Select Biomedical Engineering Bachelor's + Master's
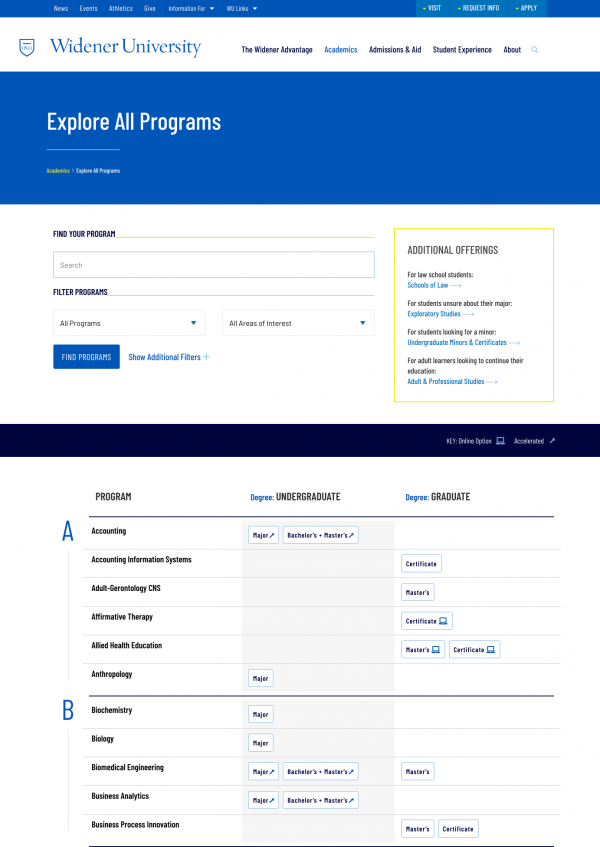 320,771
